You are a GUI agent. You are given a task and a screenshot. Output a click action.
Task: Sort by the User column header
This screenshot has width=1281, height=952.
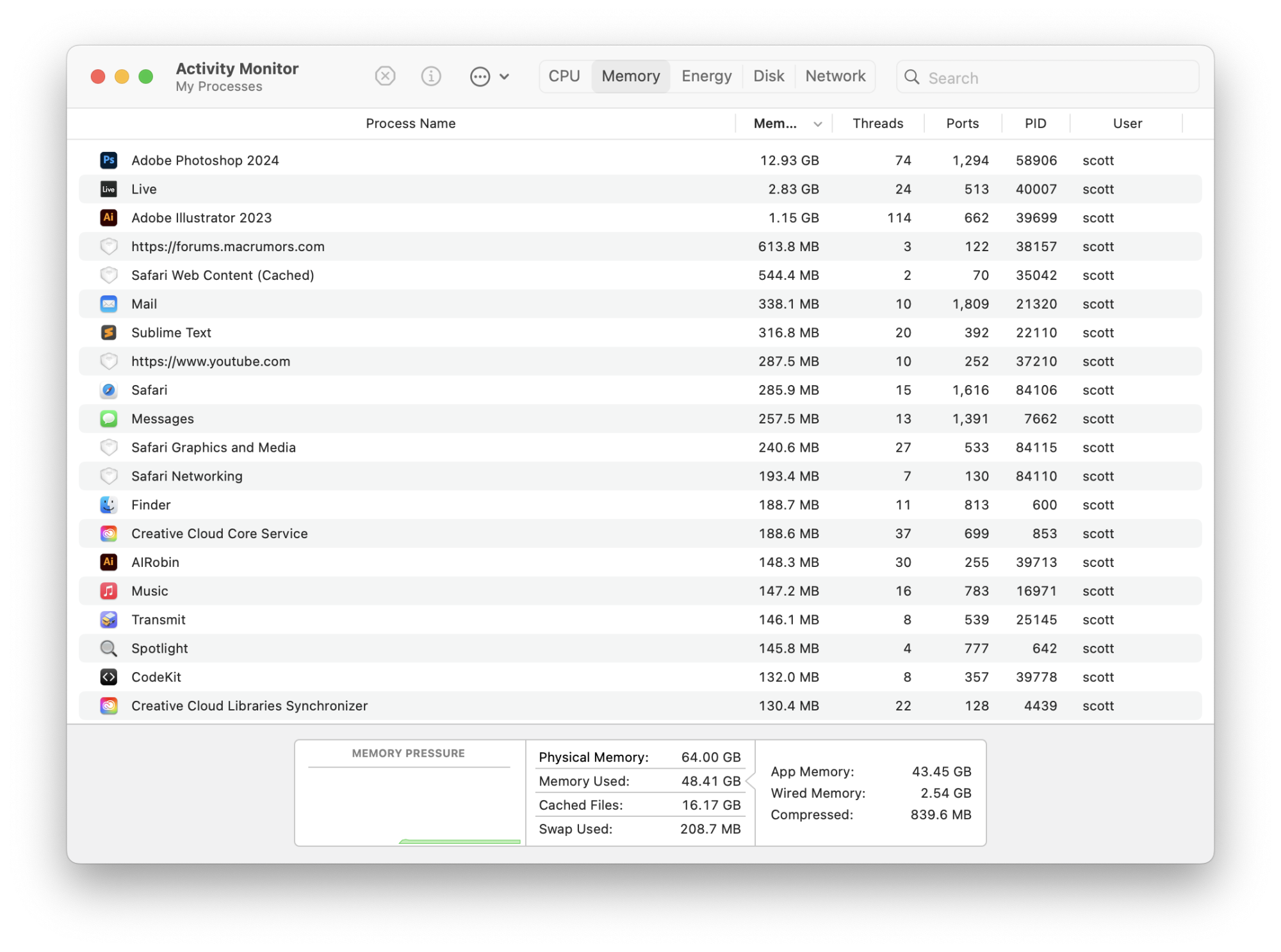pos(1127,124)
